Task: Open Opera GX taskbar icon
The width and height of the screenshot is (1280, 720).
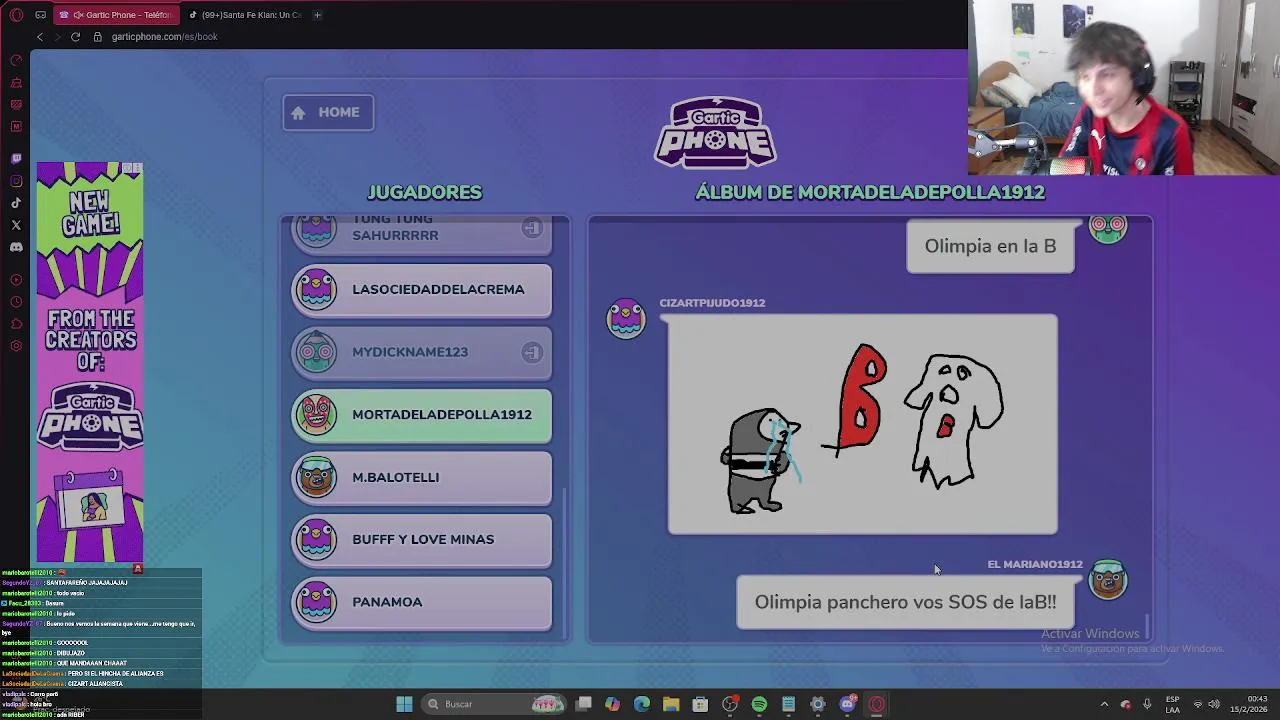Action: [x=877, y=704]
